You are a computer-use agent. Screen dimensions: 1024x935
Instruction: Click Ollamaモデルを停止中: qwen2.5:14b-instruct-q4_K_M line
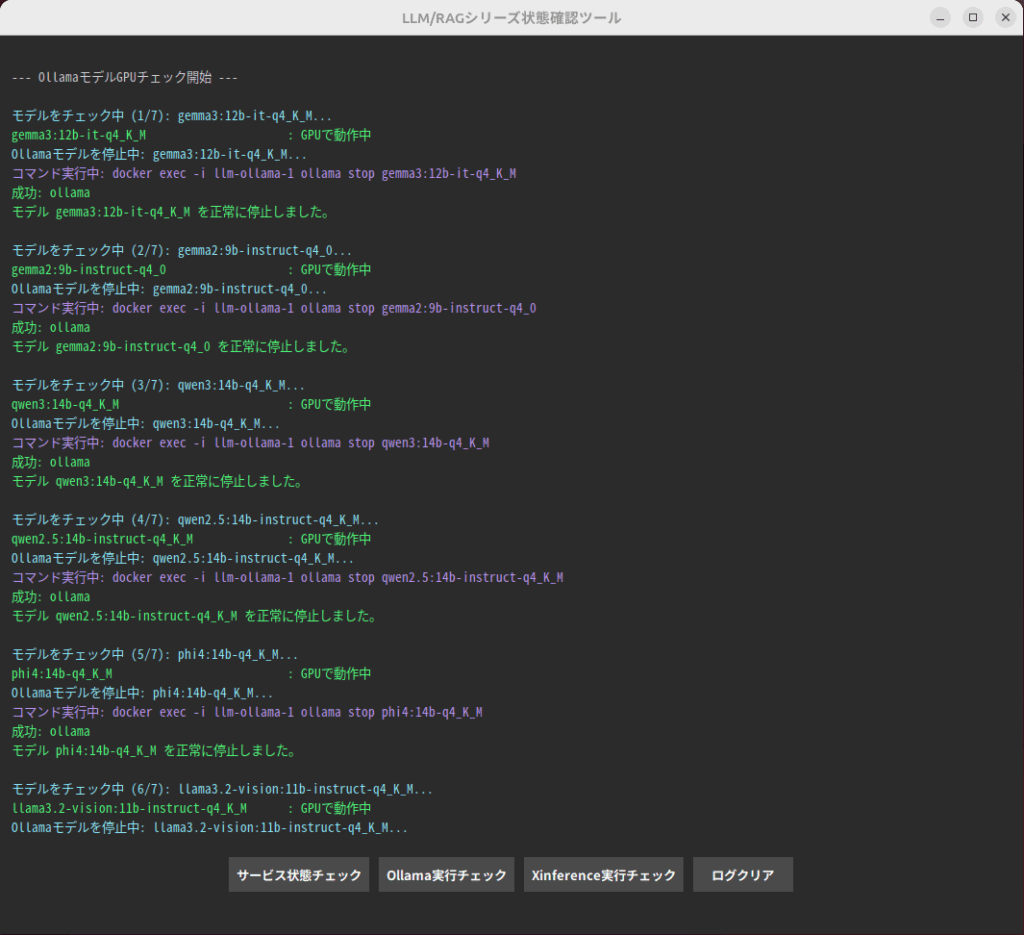pyautogui.click(x=183, y=558)
